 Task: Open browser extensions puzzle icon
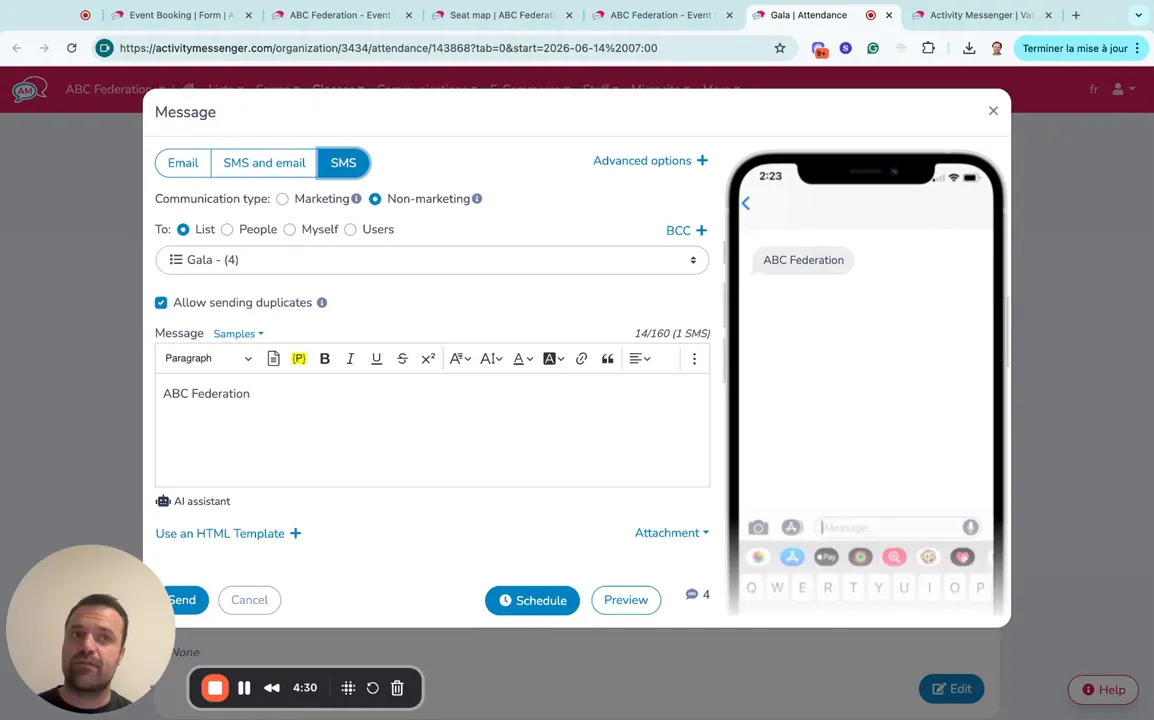click(929, 49)
